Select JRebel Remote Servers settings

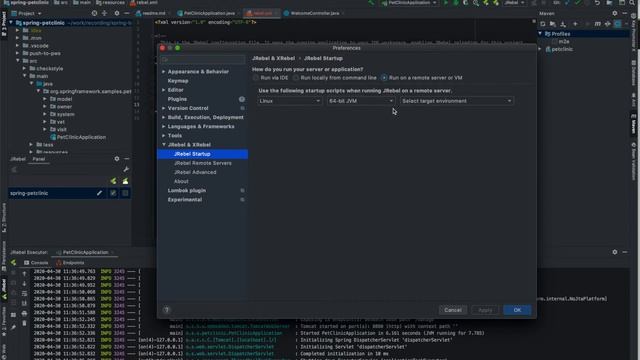tap(203, 163)
